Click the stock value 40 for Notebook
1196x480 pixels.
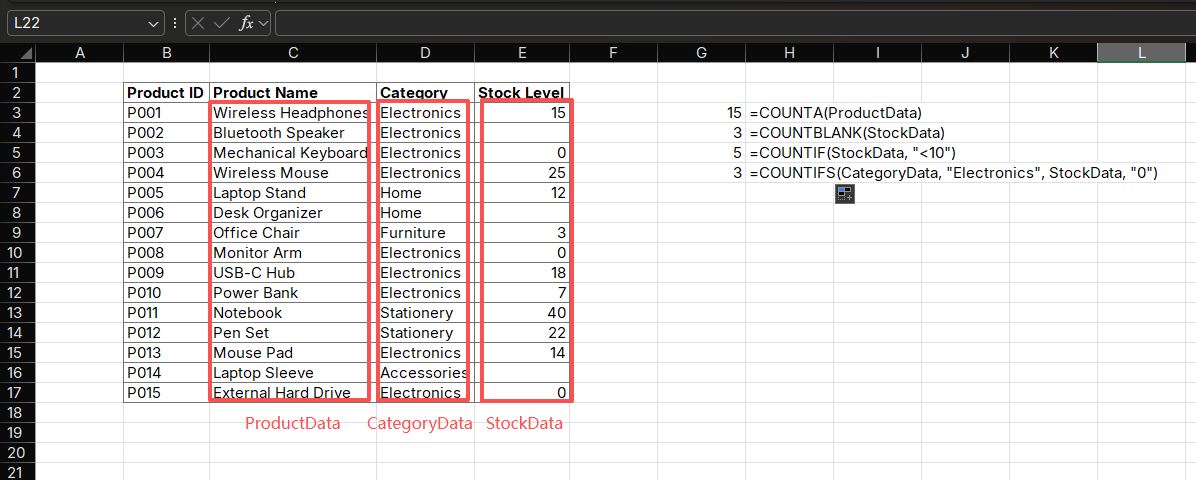522,313
